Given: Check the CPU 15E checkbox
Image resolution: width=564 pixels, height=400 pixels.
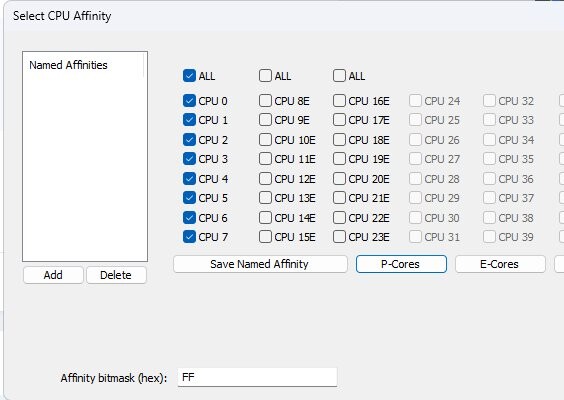Looking at the screenshot, I should coord(265,237).
